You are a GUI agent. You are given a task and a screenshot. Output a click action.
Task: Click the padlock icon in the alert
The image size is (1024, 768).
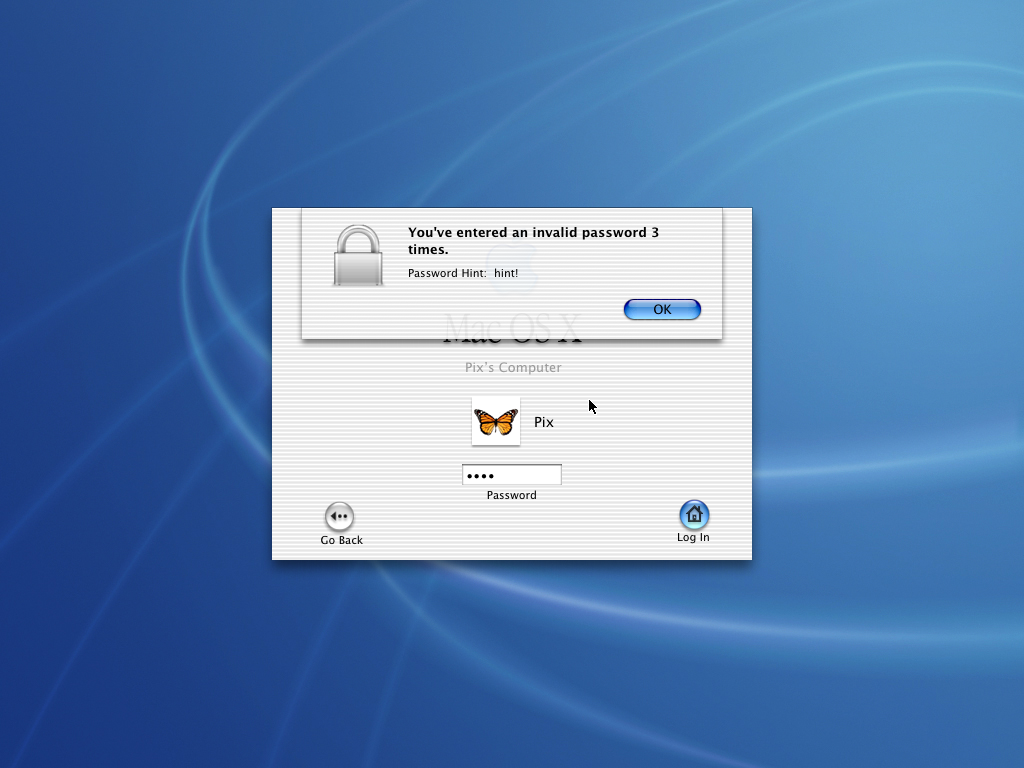click(358, 256)
